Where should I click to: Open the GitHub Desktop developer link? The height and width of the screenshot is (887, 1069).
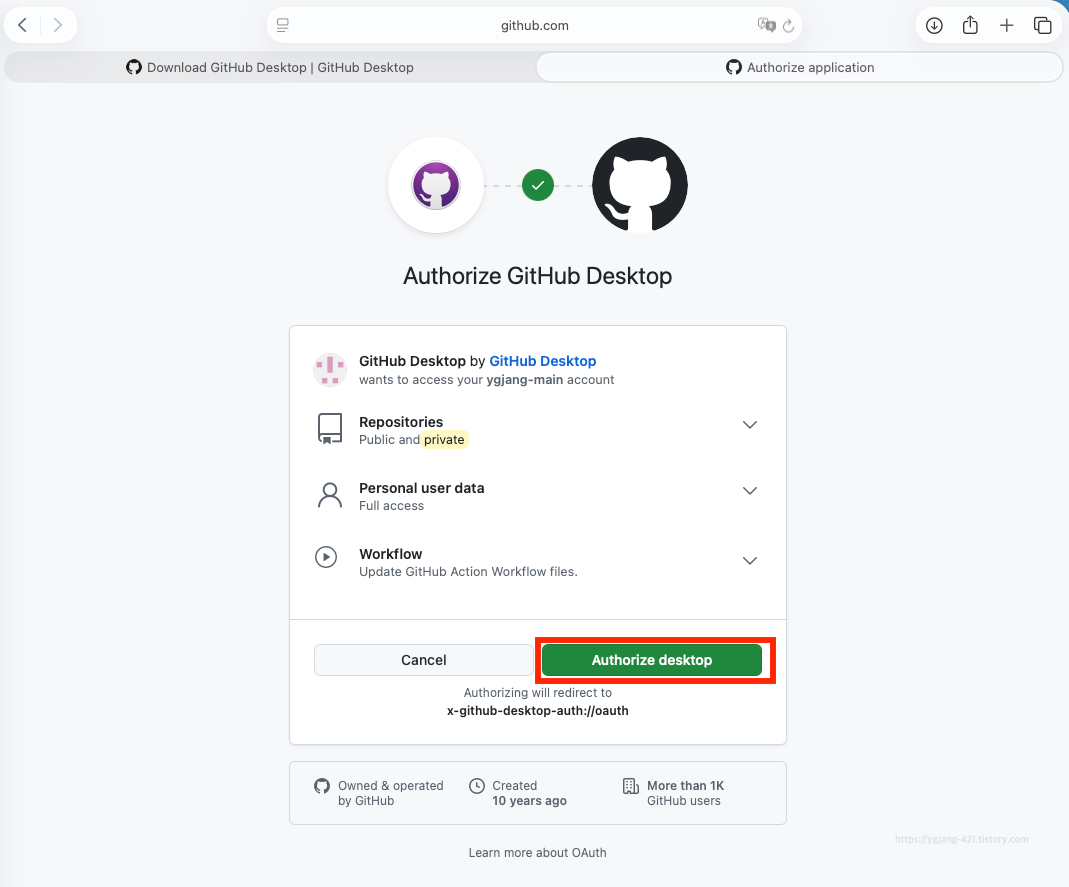click(543, 361)
